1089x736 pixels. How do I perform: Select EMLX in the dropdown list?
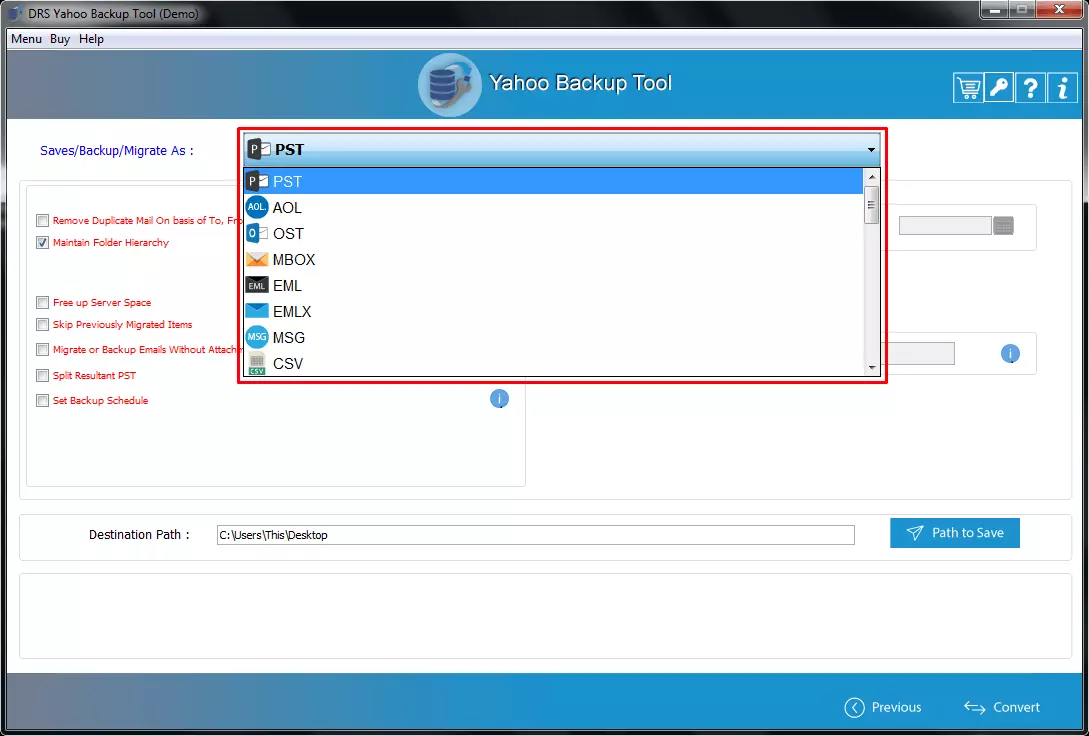click(553, 312)
